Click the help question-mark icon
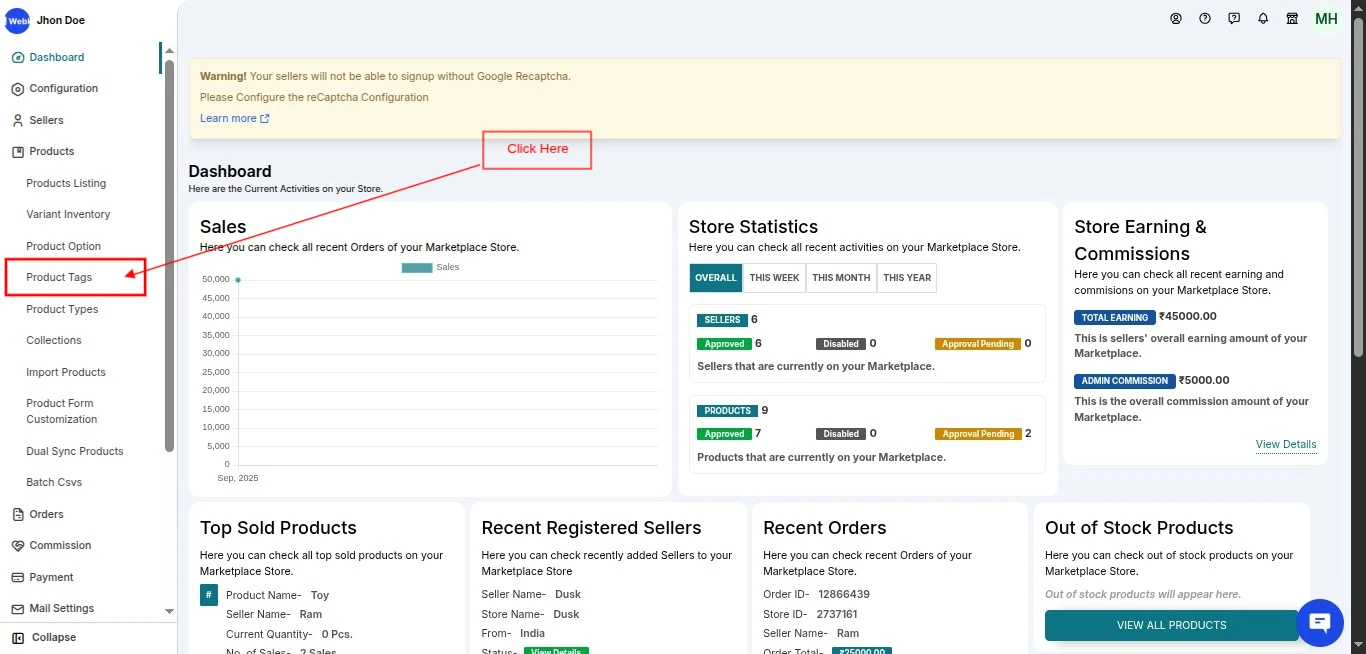The height and width of the screenshot is (654, 1366). [1205, 18]
